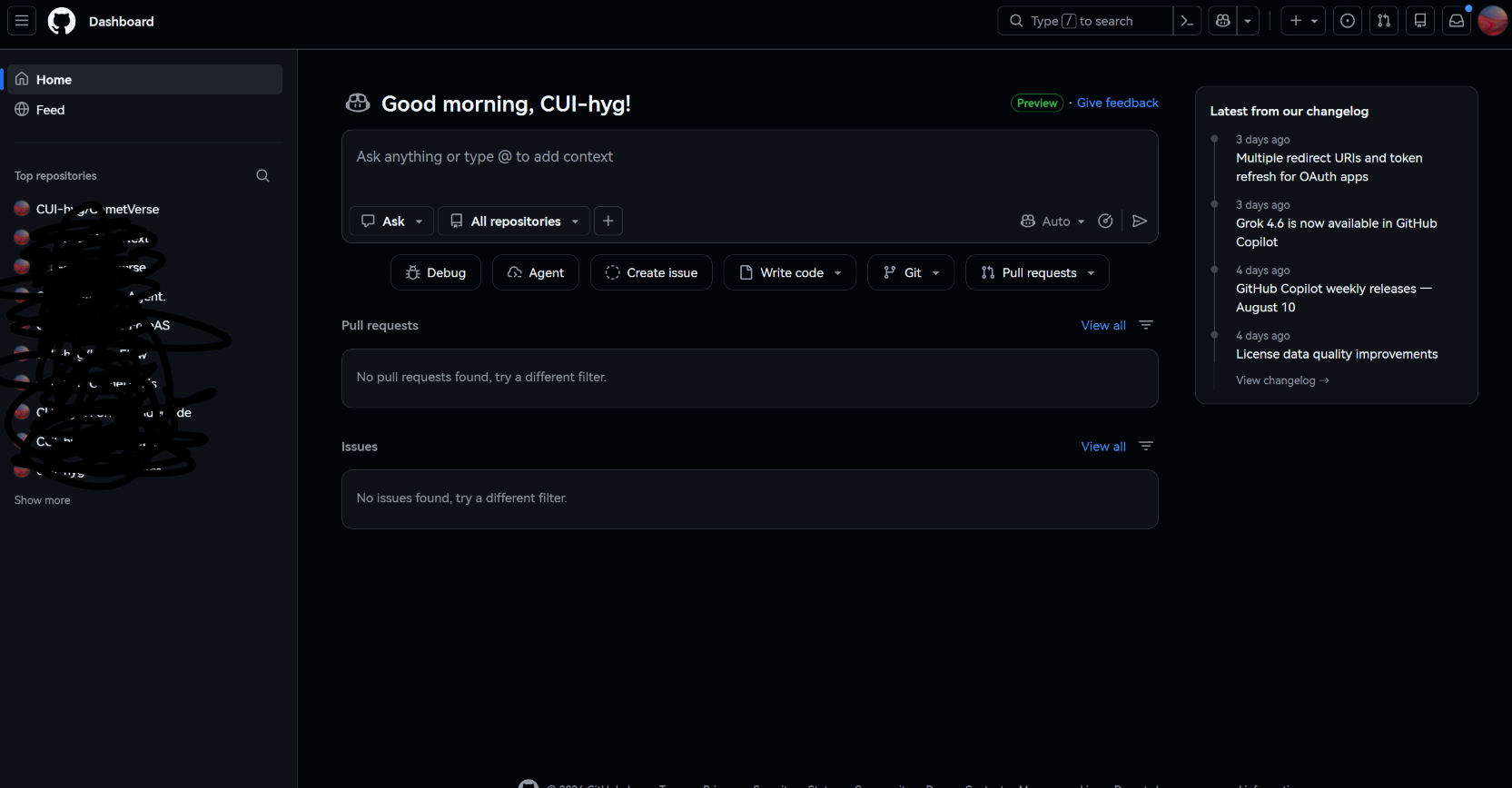Screen dimensions: 1512x788
Task: Click the Agent button
Action: [536, 272]
